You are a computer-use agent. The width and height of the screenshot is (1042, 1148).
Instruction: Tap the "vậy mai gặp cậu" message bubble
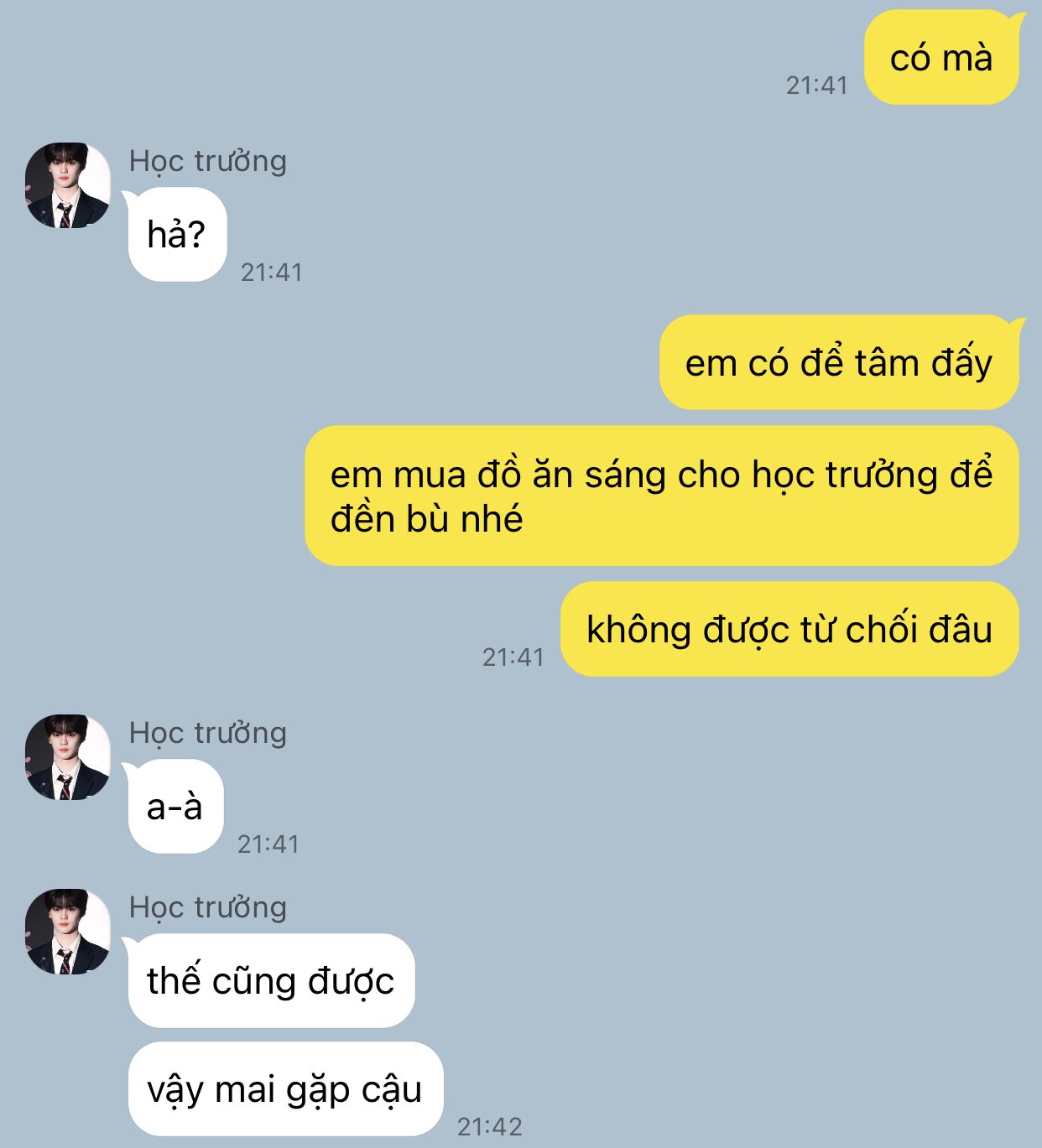285,1088
